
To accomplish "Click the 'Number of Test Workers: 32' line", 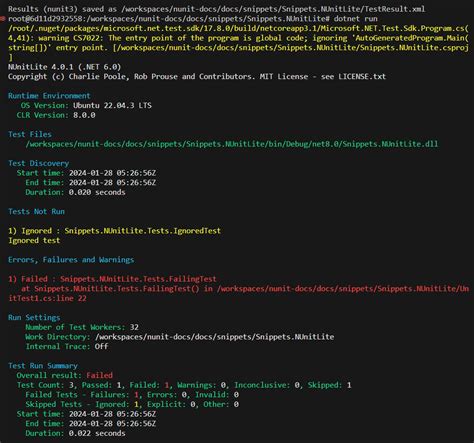I will pyautogui.click(x=82, y=327).
